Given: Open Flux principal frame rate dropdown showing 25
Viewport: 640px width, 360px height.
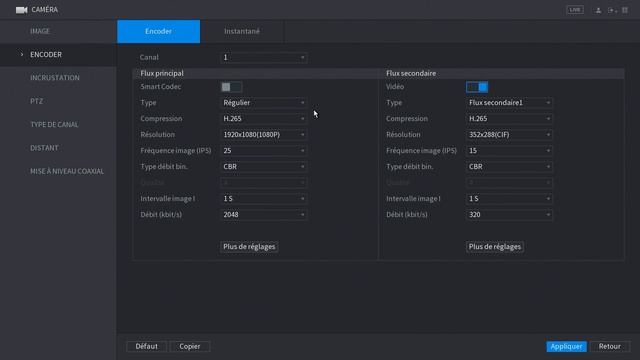Looking at the screenshot, I should coord(264,151).
